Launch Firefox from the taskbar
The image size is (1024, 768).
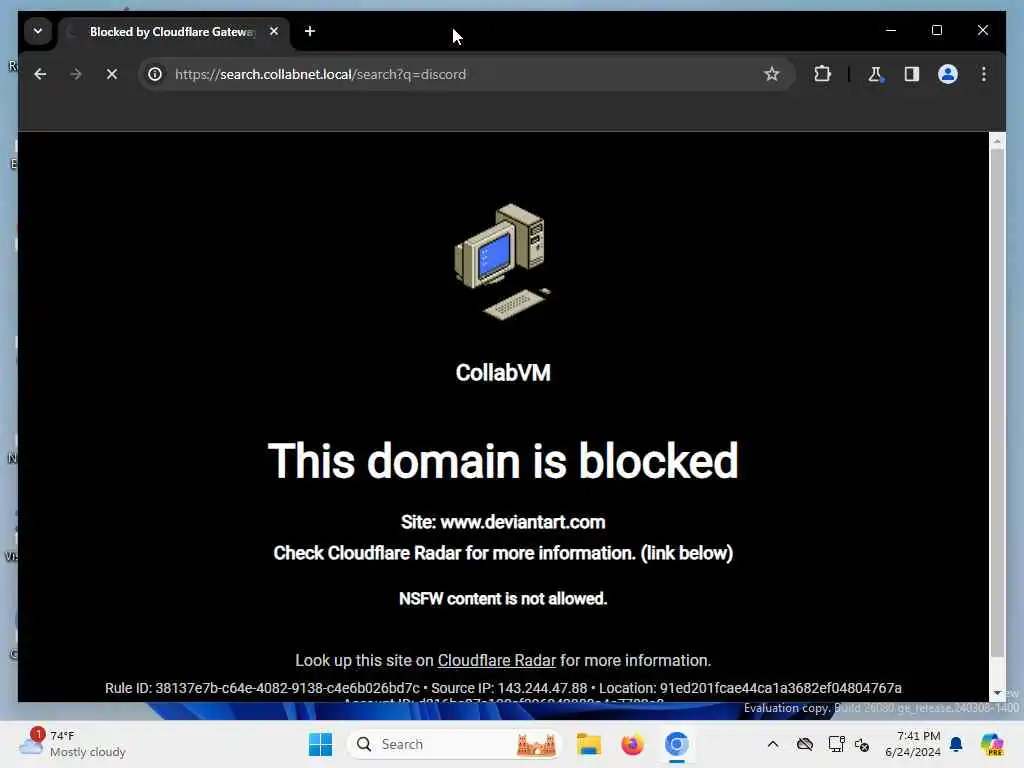click(x=632, y=744)
